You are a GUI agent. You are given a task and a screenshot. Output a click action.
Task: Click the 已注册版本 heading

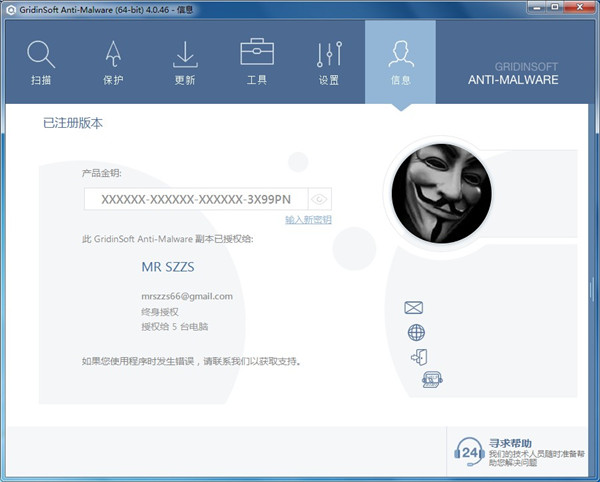(x=73, y=123)
